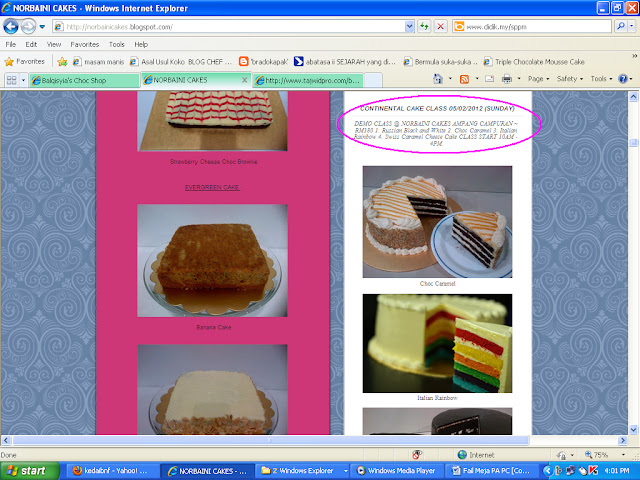The width and height of the screenshot is (640, 480).
Task: Click the EVERGREEN CAKE heading link
Action: click(x=212, y=187)
